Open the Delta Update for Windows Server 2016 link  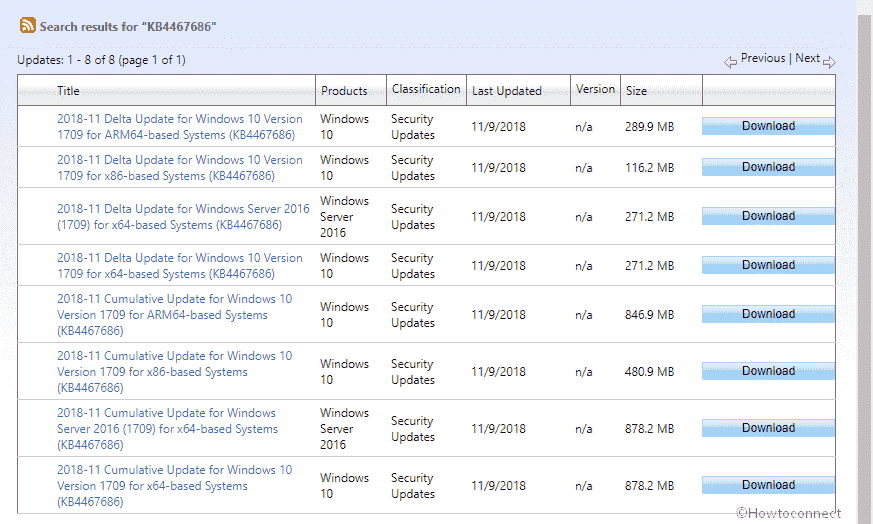pyautogui.click(x=183, y=217)
